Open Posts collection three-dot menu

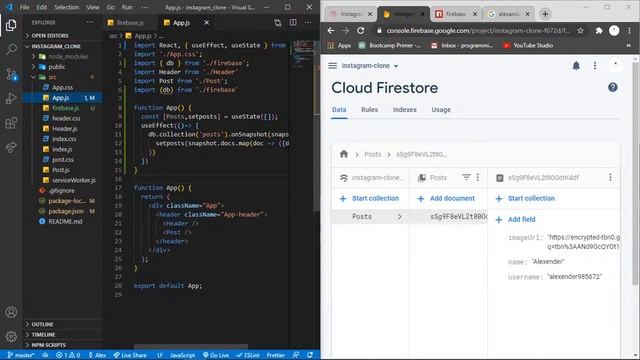pyautogui.click(x=478, y=177)
